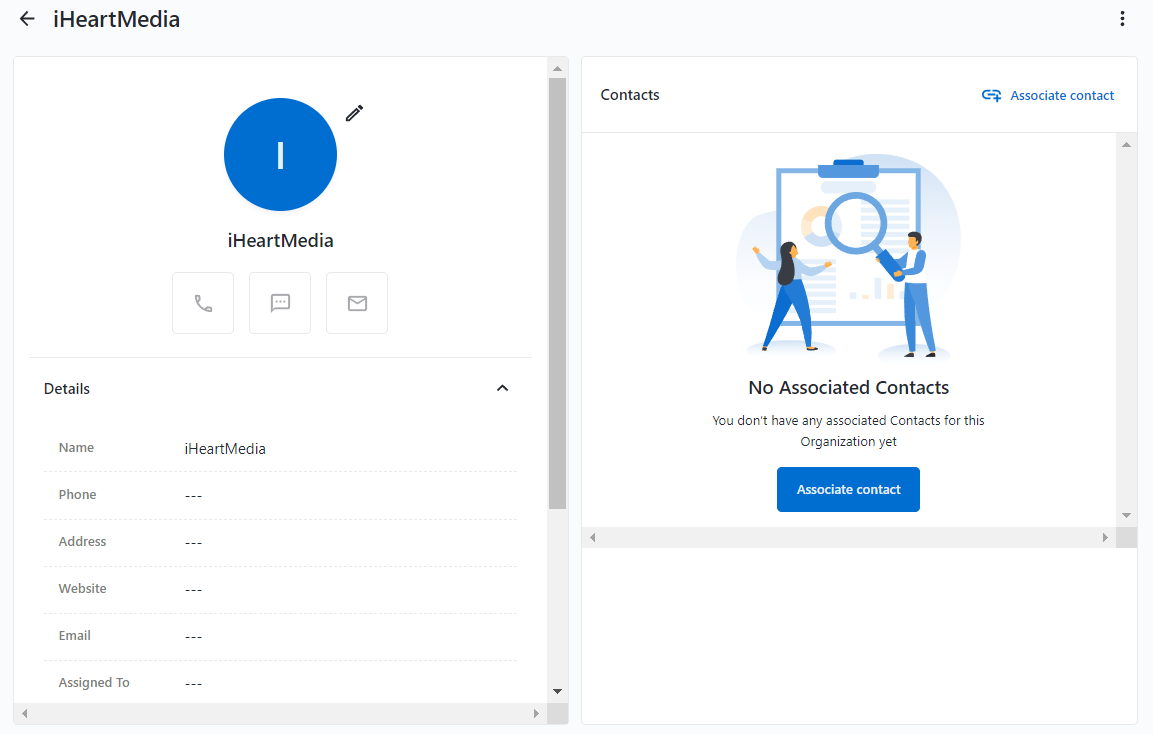The image size is (1153, 734).
Task: Click the Website field empty value
Action: 193,590
